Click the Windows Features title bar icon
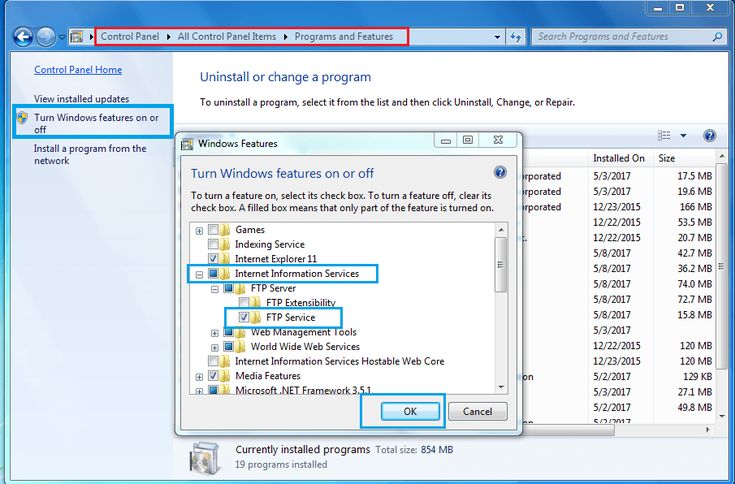This screenshot has height=484, width=735. (187, 143)
